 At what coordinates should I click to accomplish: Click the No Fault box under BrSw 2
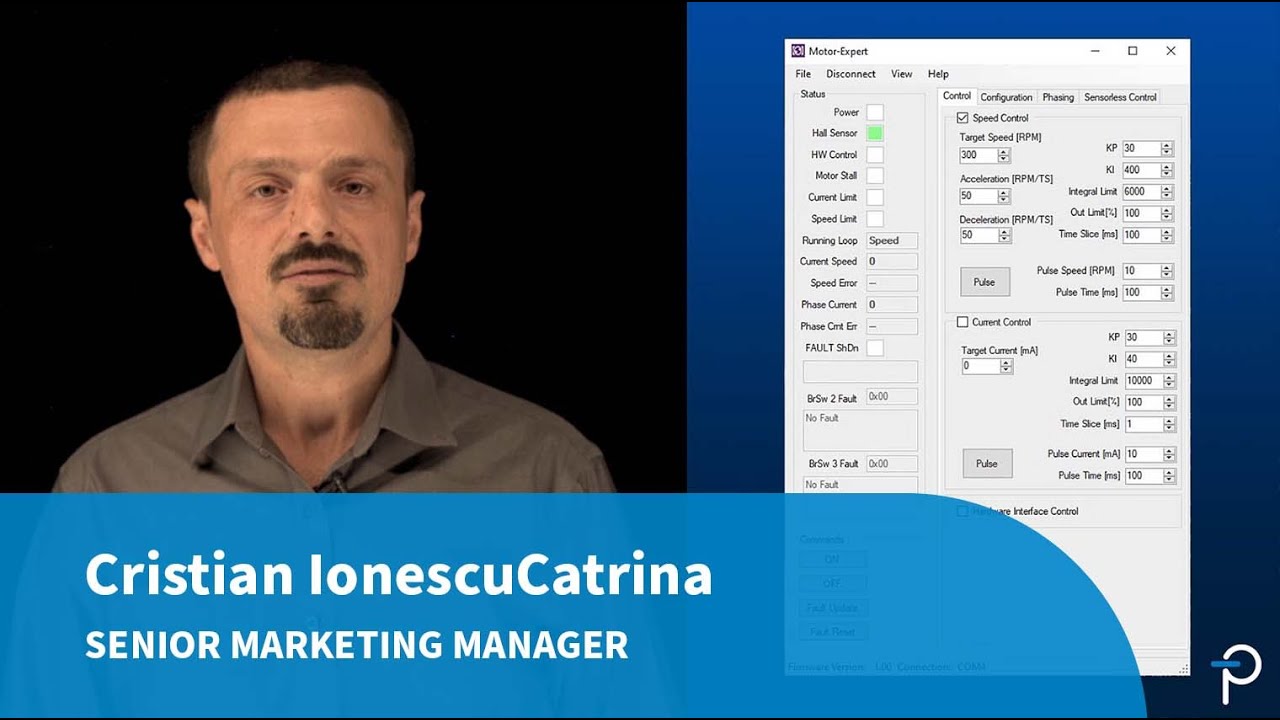860,430
